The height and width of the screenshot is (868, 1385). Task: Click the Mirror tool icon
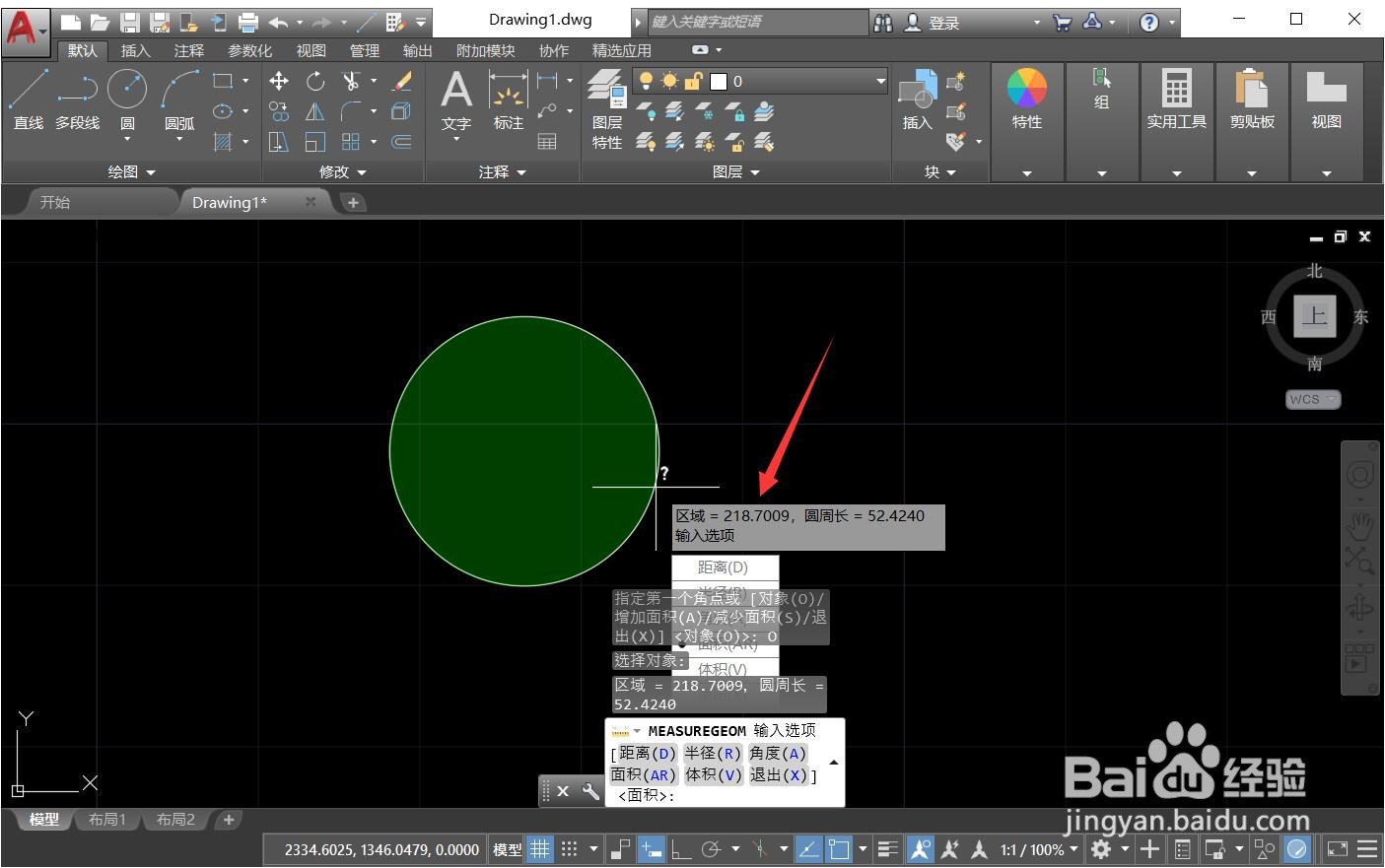coord(314,111)
